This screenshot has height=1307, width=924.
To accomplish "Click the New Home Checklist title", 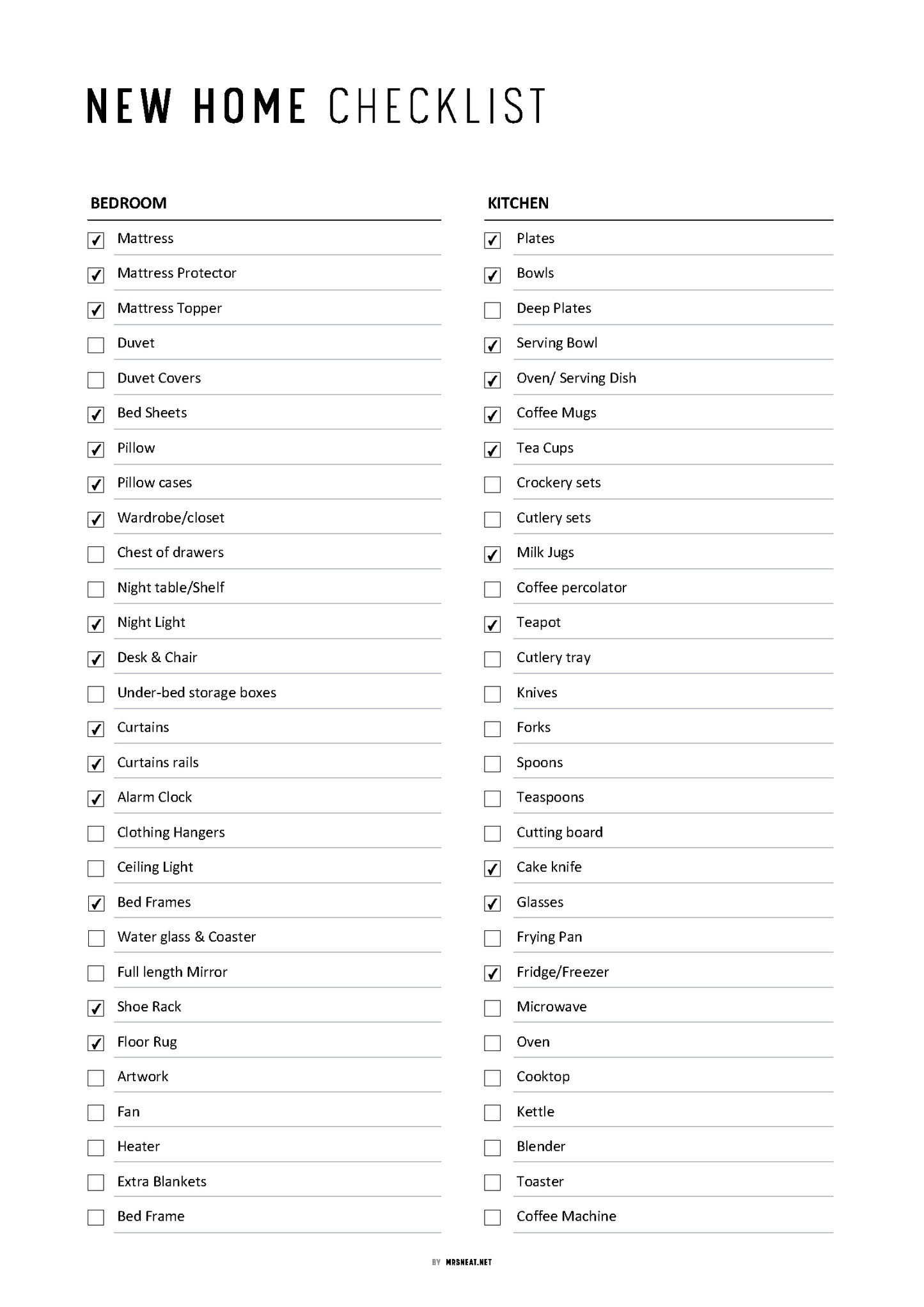I will [316, 106].
